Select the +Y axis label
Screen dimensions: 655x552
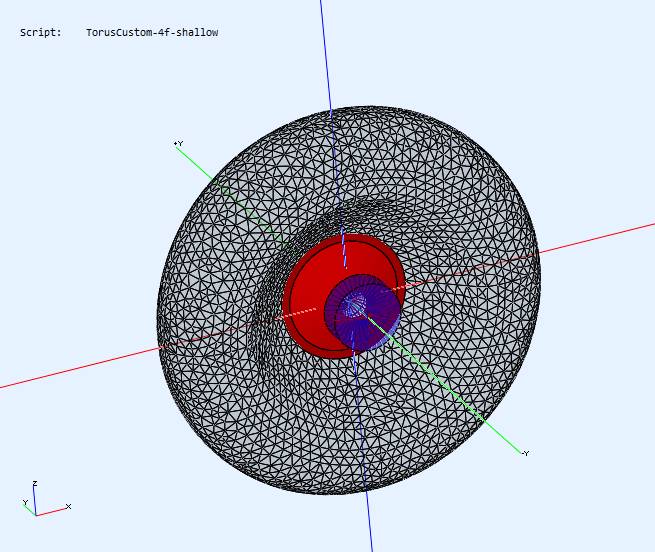pyautogui.click(x=178, y=144)
